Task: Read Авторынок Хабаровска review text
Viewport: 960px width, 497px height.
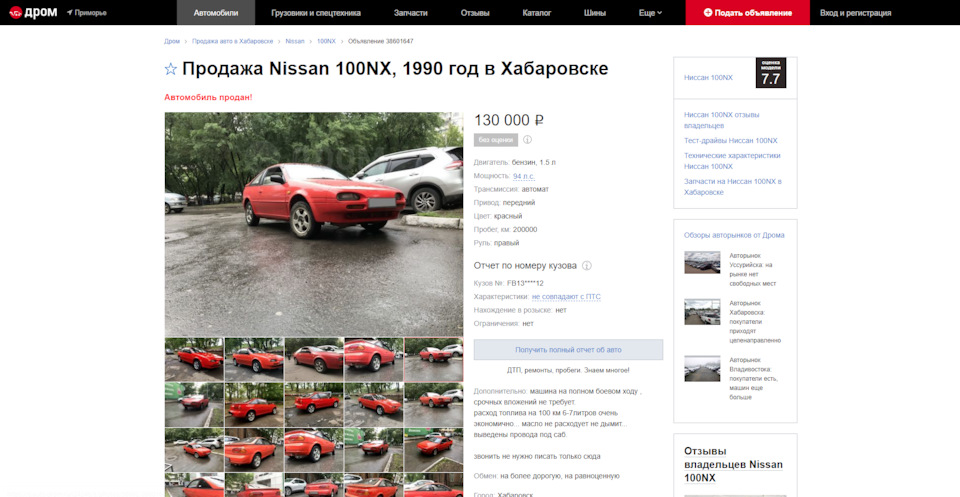Action: point(756,322)
